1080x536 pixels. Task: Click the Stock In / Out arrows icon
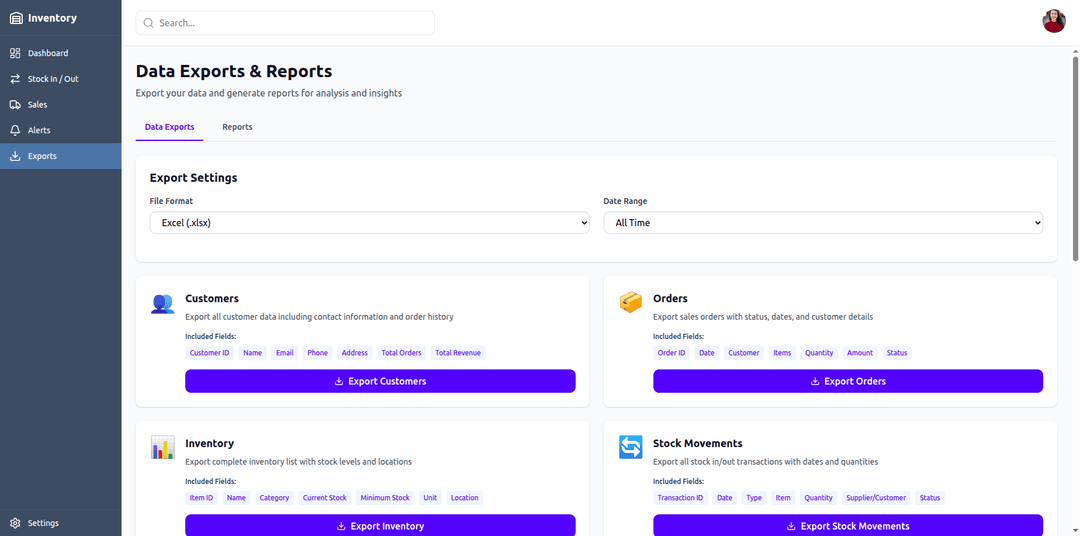tap(15, 79)
